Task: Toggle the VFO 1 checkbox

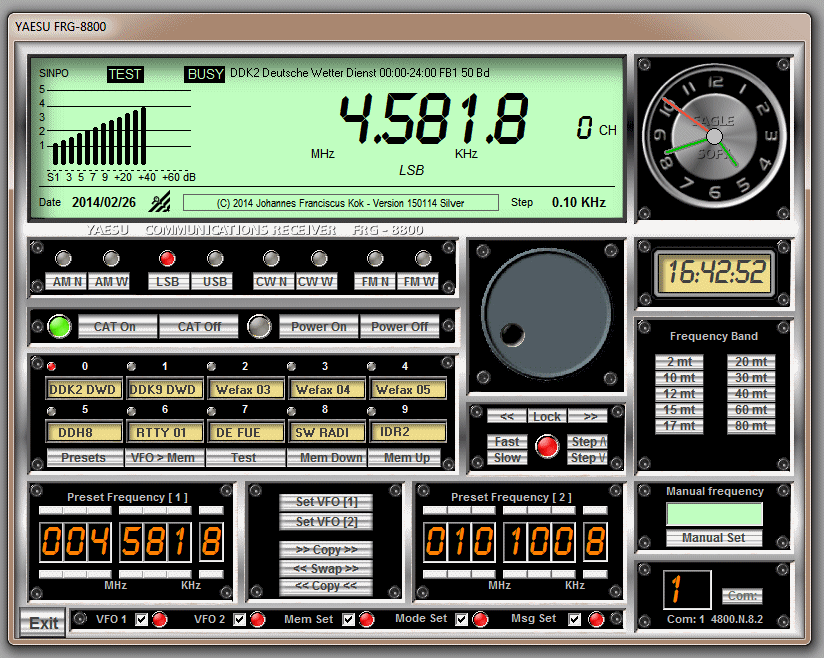Action: (x=141, y=620)
